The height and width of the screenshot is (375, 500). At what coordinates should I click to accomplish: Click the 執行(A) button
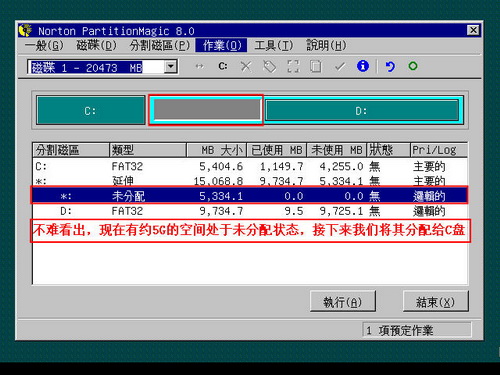click(x=343, y=302)
